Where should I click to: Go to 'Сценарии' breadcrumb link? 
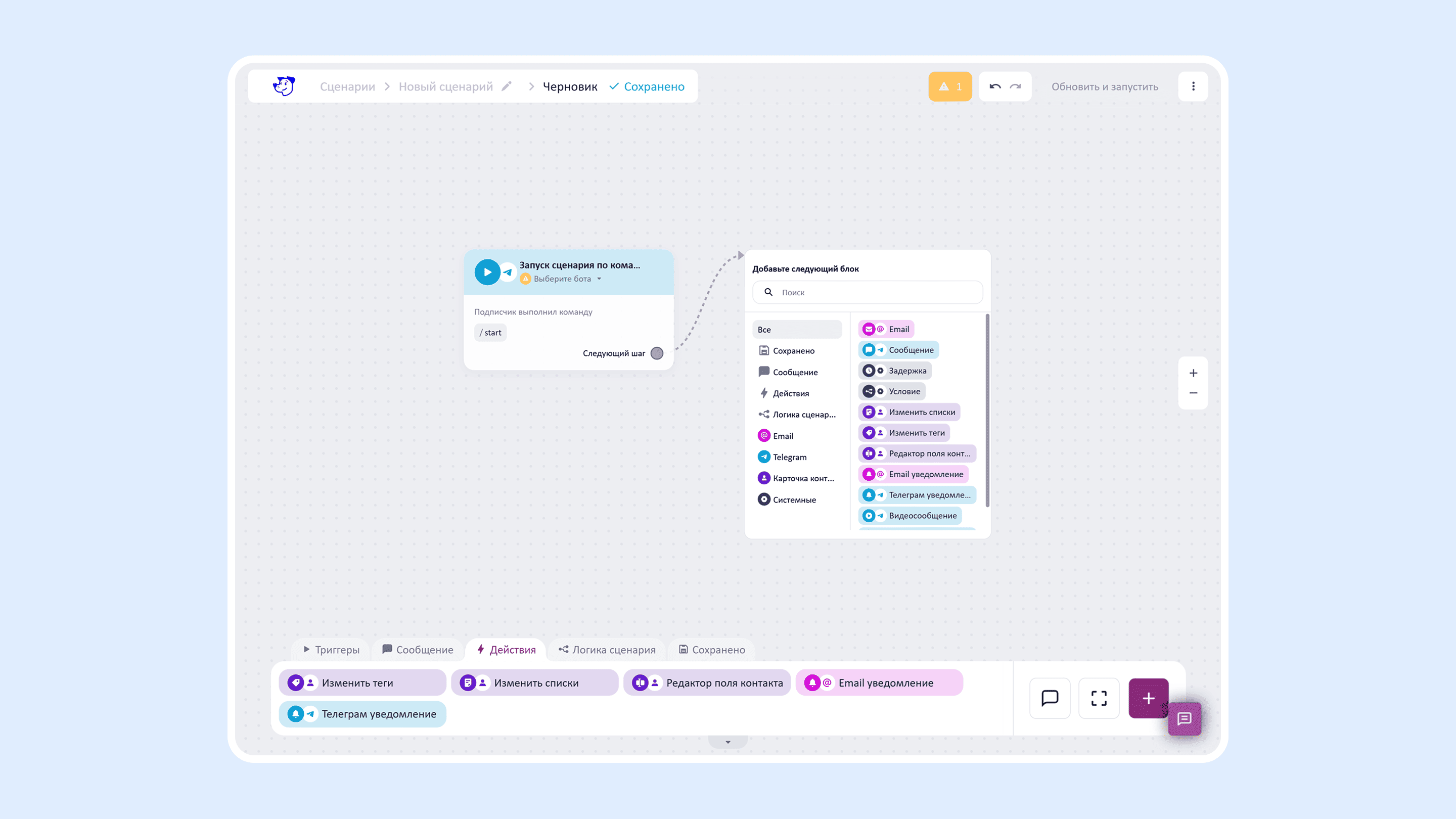pos(347,86)
